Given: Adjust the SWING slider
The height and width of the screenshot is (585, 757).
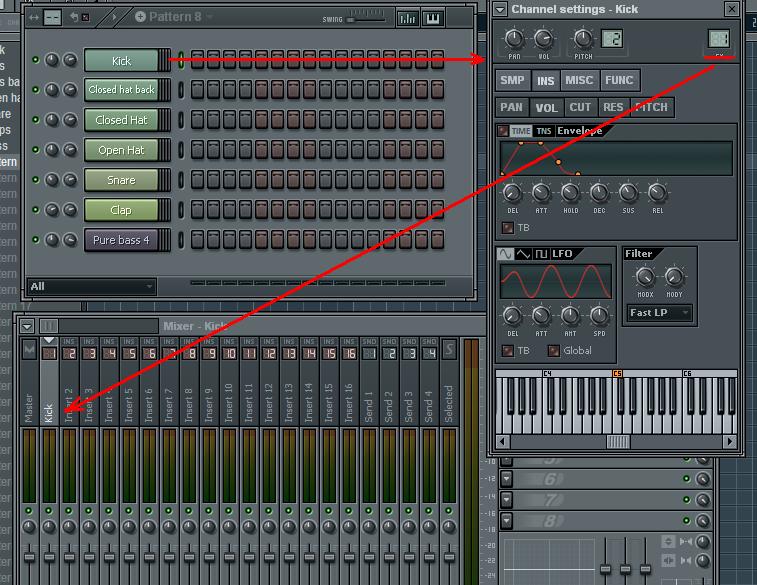Looking at the screenshot, I should [351, 20].
